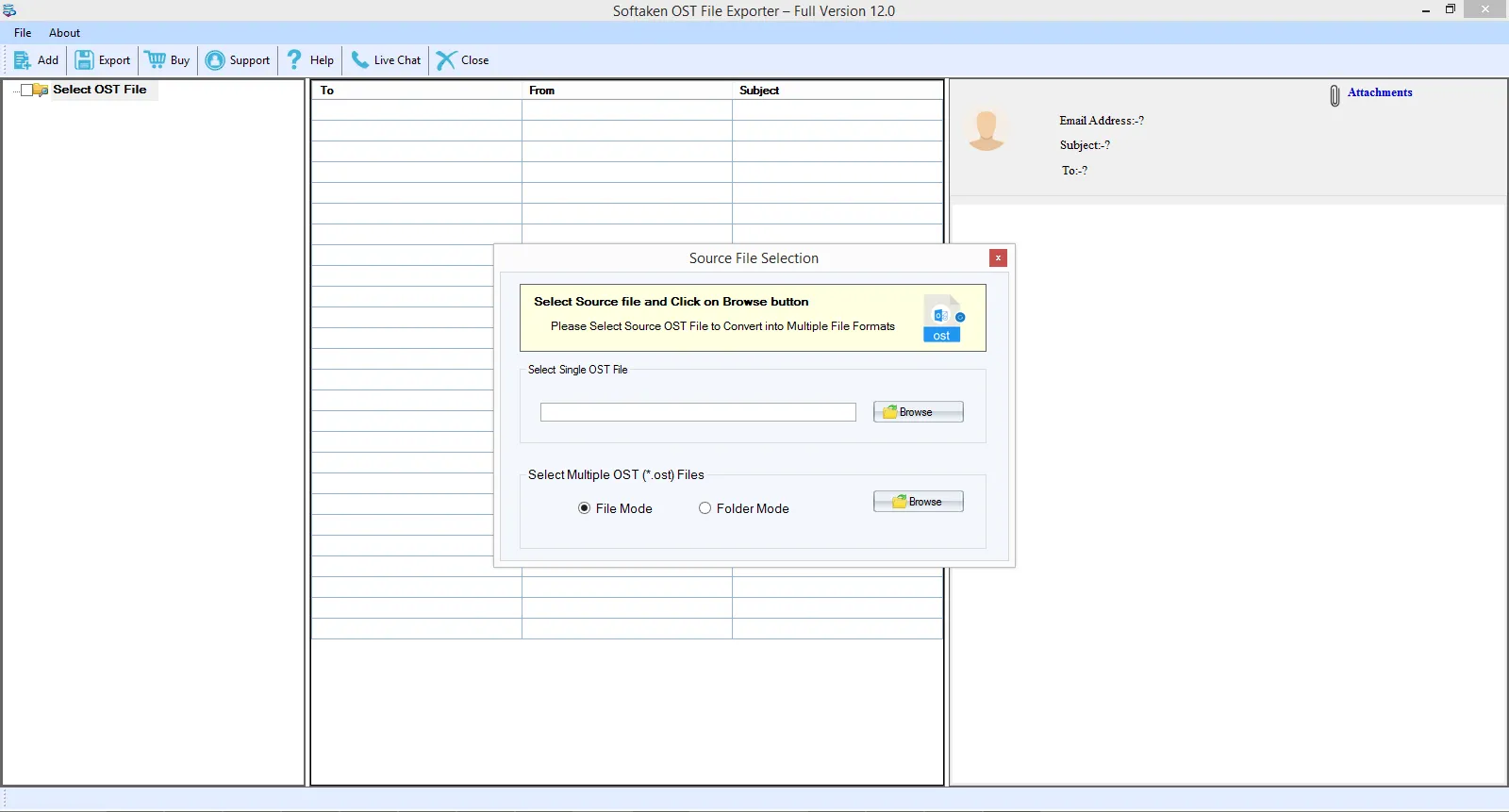Minimize the Softaken window

pos(1426,9)
